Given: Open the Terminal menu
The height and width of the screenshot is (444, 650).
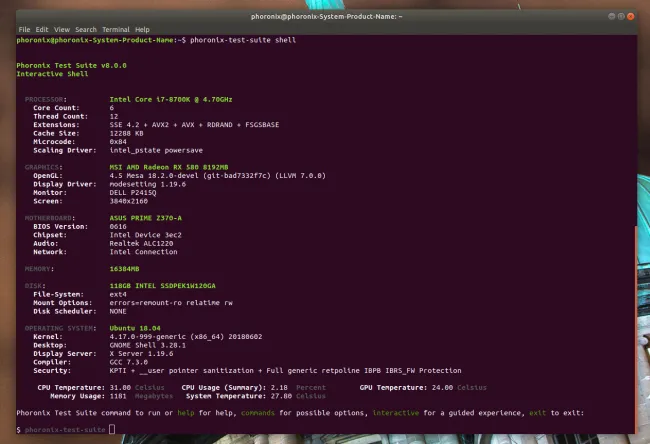Looking at the screenshot, I should [x=116, y=29].
